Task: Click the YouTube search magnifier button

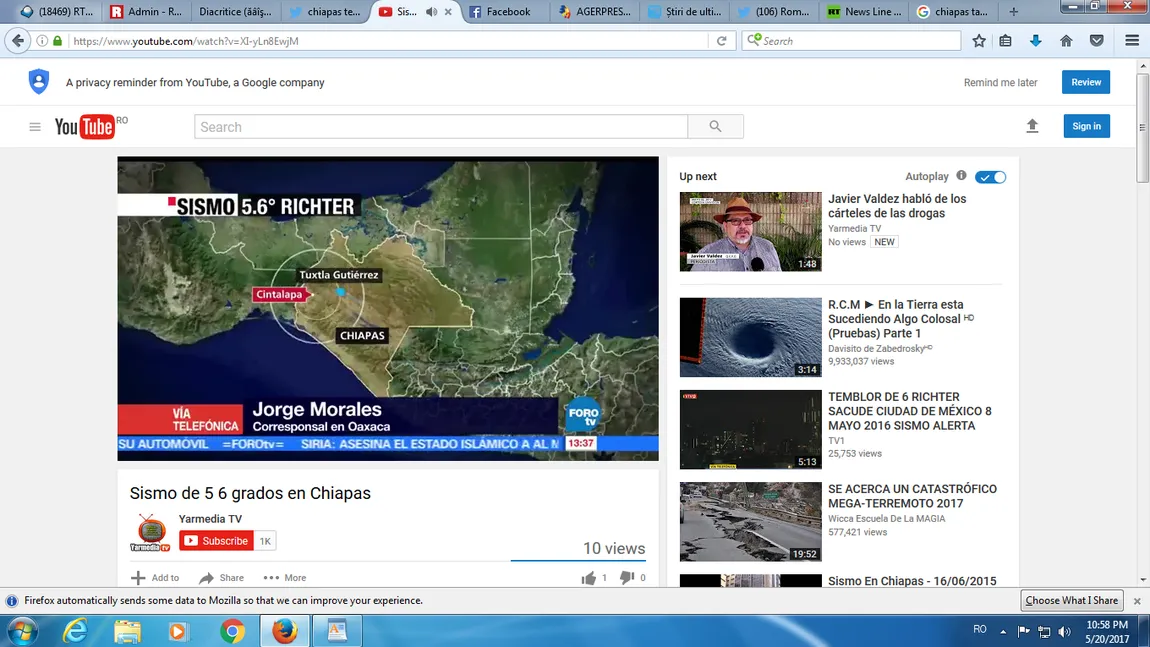Action: (716, 126)
